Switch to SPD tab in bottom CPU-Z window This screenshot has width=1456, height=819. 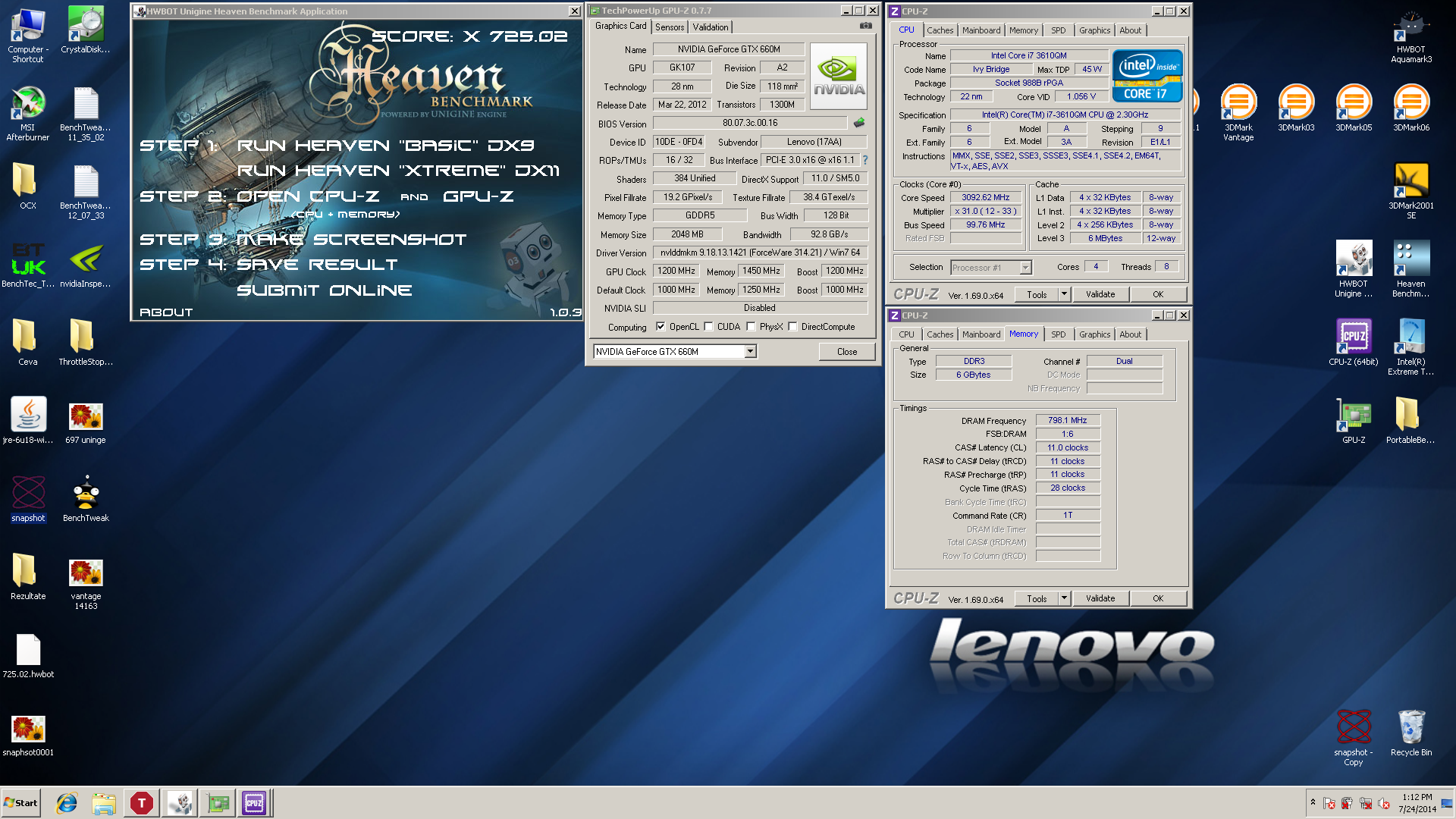pyautogui.click(x=1058, y=334)
